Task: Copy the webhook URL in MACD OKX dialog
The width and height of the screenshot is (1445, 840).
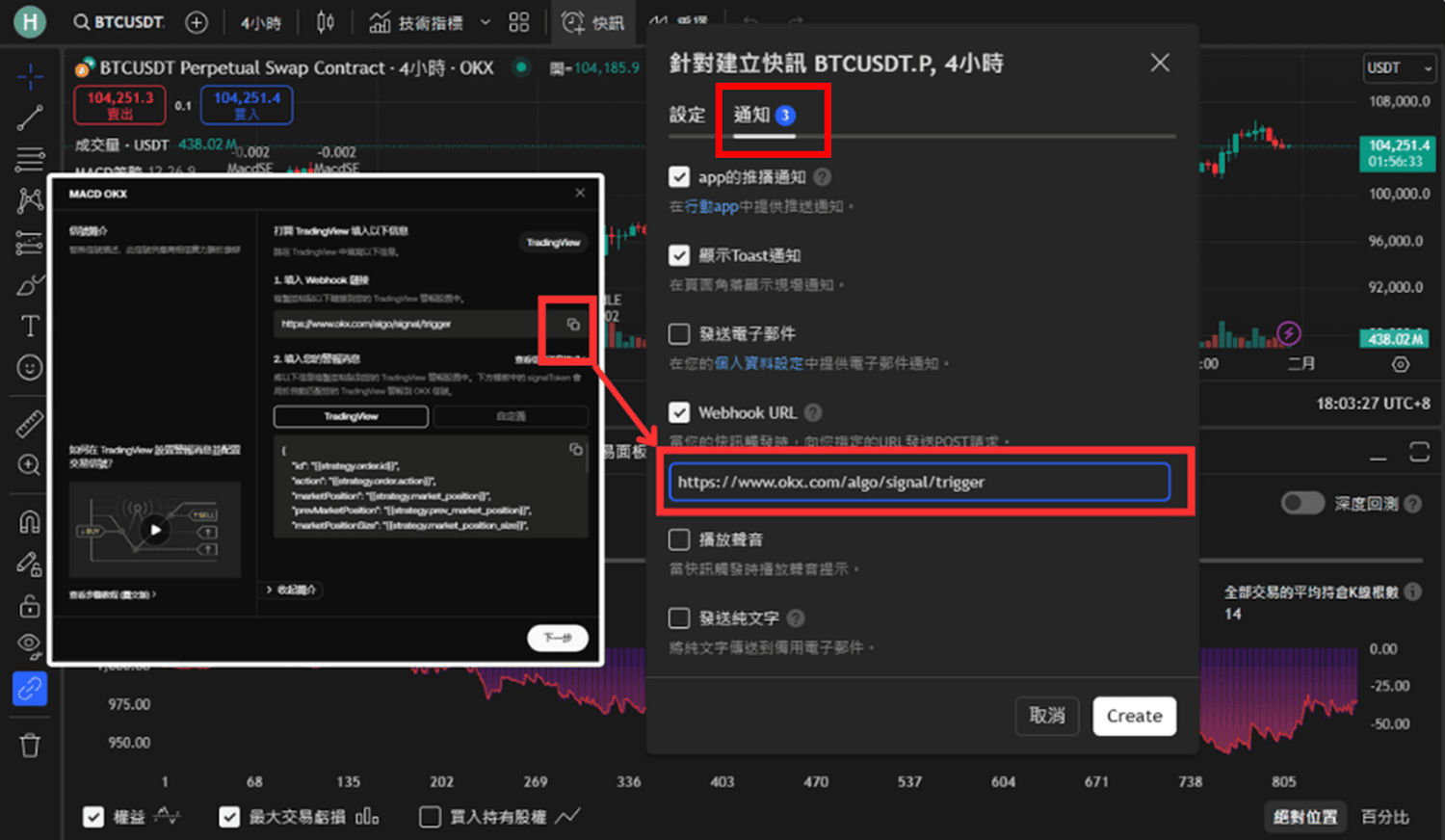Action: click(572, 325)
